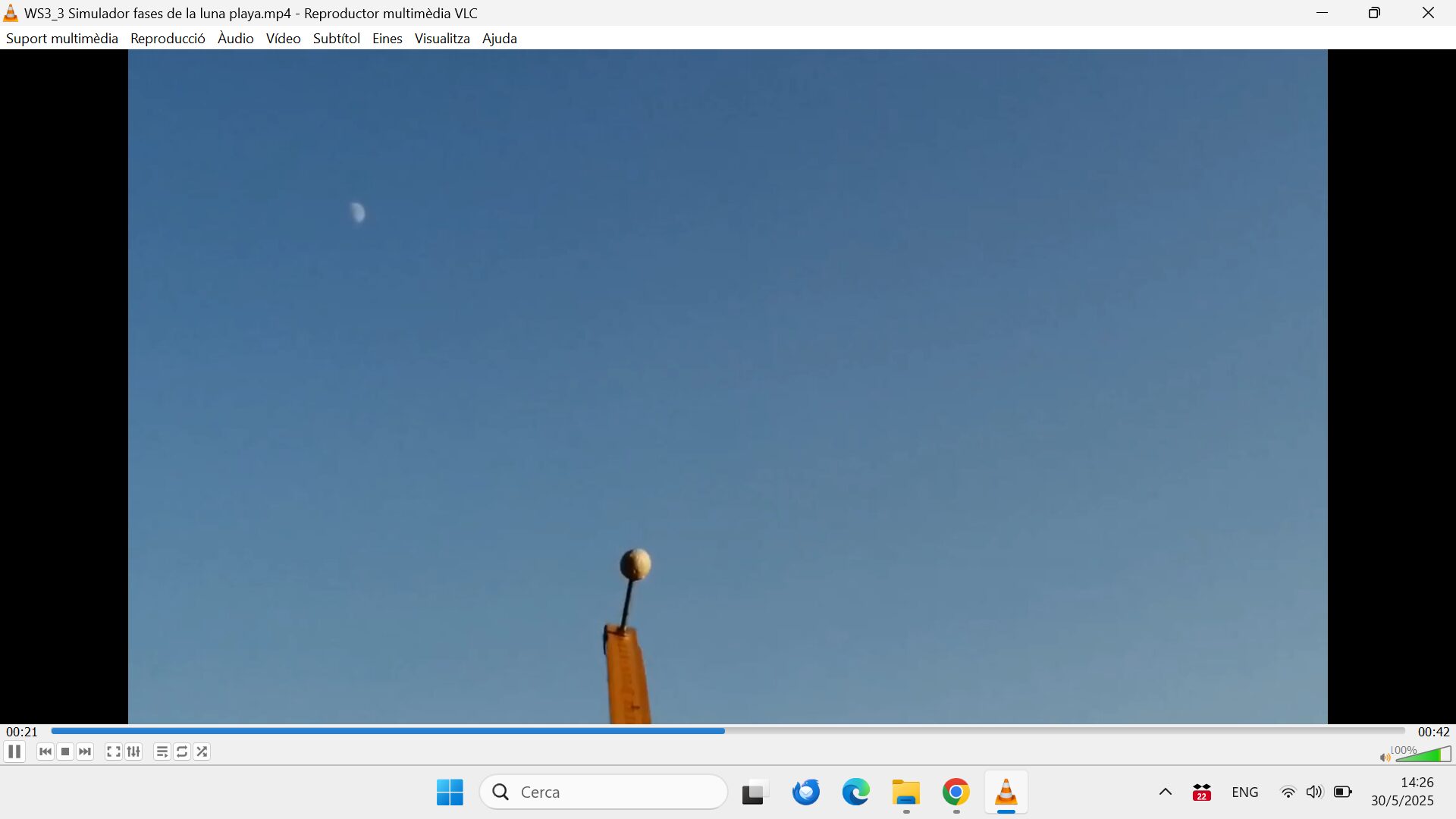Show the playlist view
1456x819 pixels.
click(162, 752)
